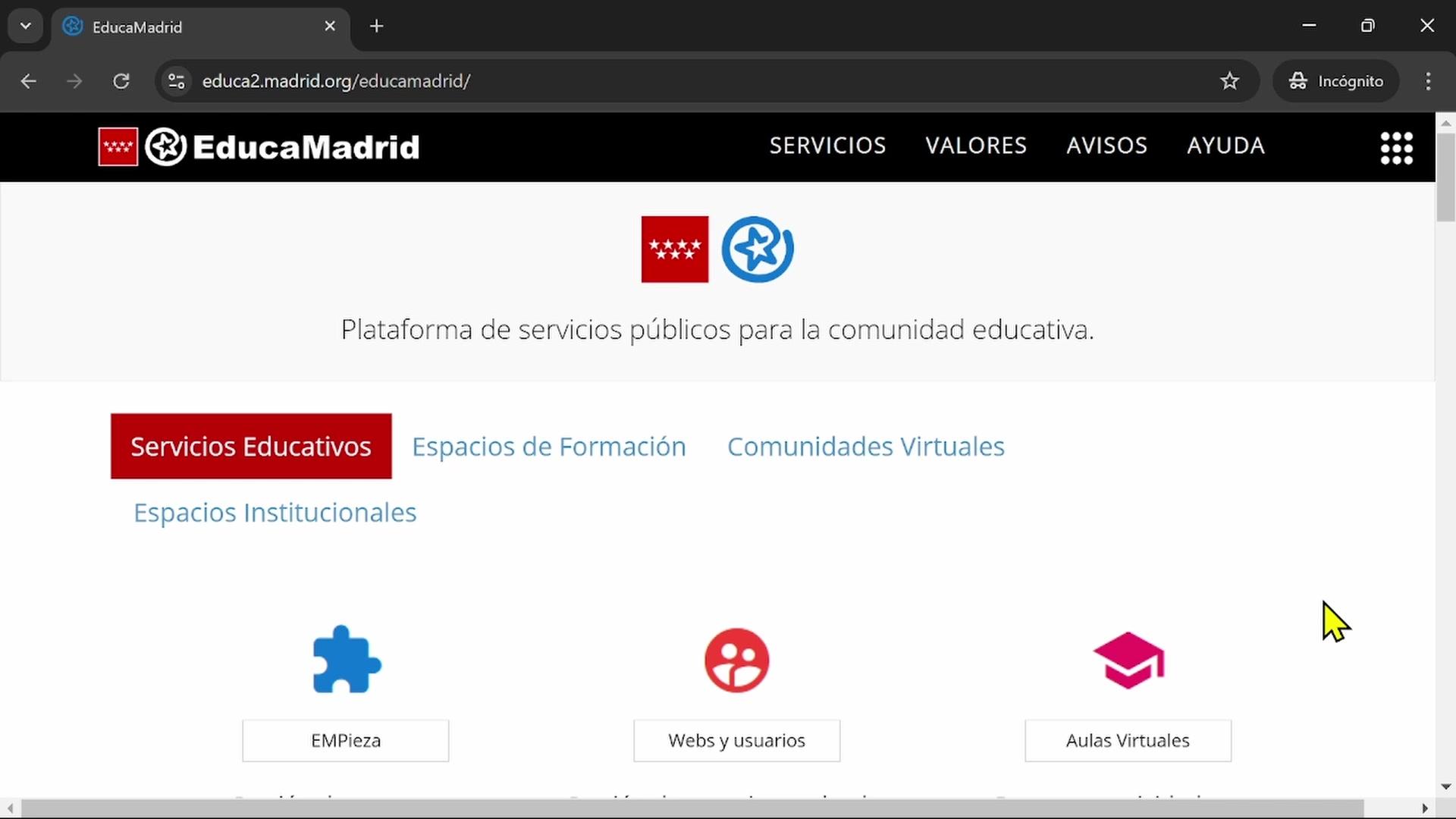1456x819 pixels.
Task: Click the Aulas Virtuales button
Action: tap(1128, 740)
